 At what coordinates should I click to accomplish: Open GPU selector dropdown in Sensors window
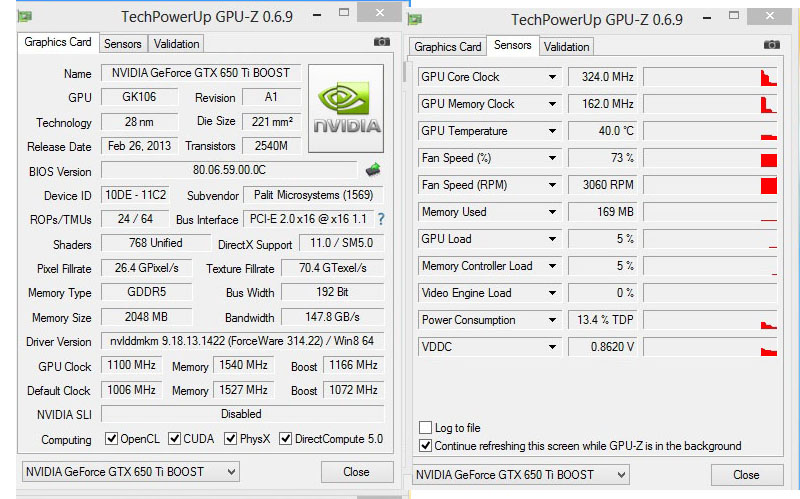pos(521,475)
